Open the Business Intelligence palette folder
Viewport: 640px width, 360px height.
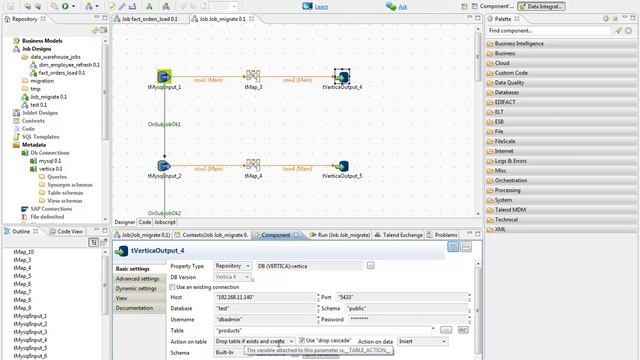tap(561, 44)
